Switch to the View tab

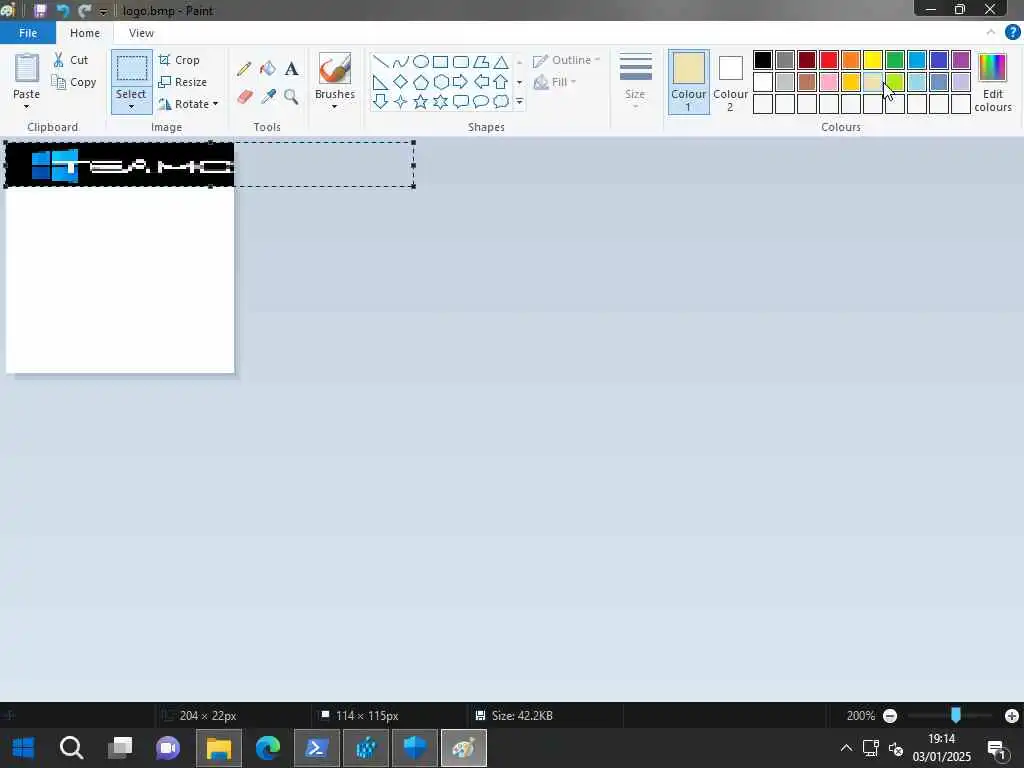click(x=141, y=33)
